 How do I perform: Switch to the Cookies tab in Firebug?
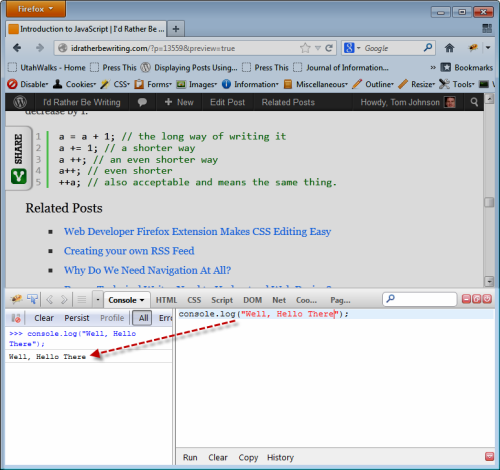(x=306, y=300)
